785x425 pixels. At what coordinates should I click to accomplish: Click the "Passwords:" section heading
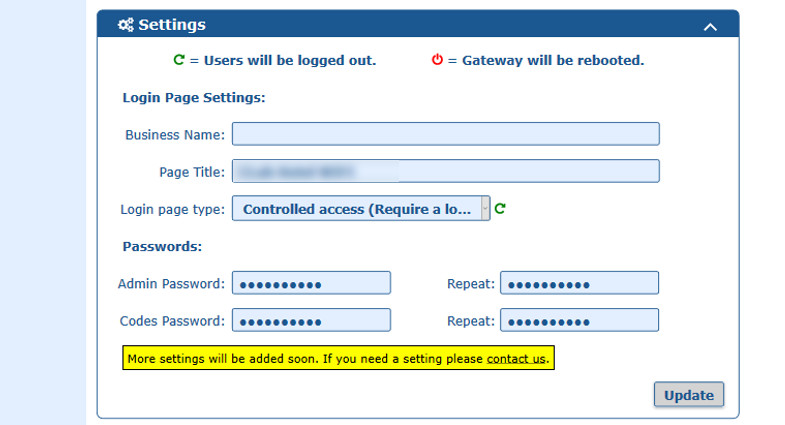(162, 246)
